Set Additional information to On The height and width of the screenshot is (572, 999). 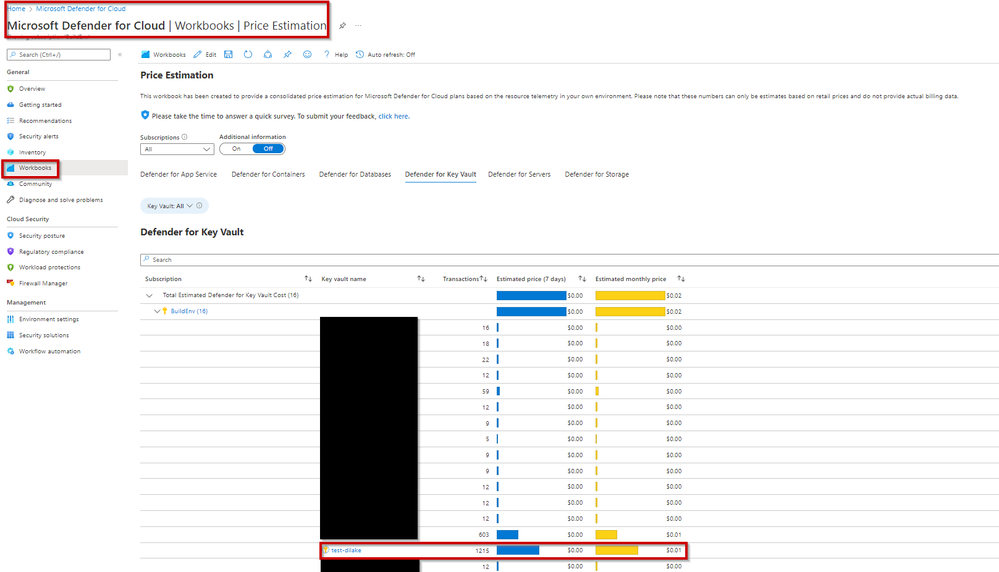coord(236,148)
